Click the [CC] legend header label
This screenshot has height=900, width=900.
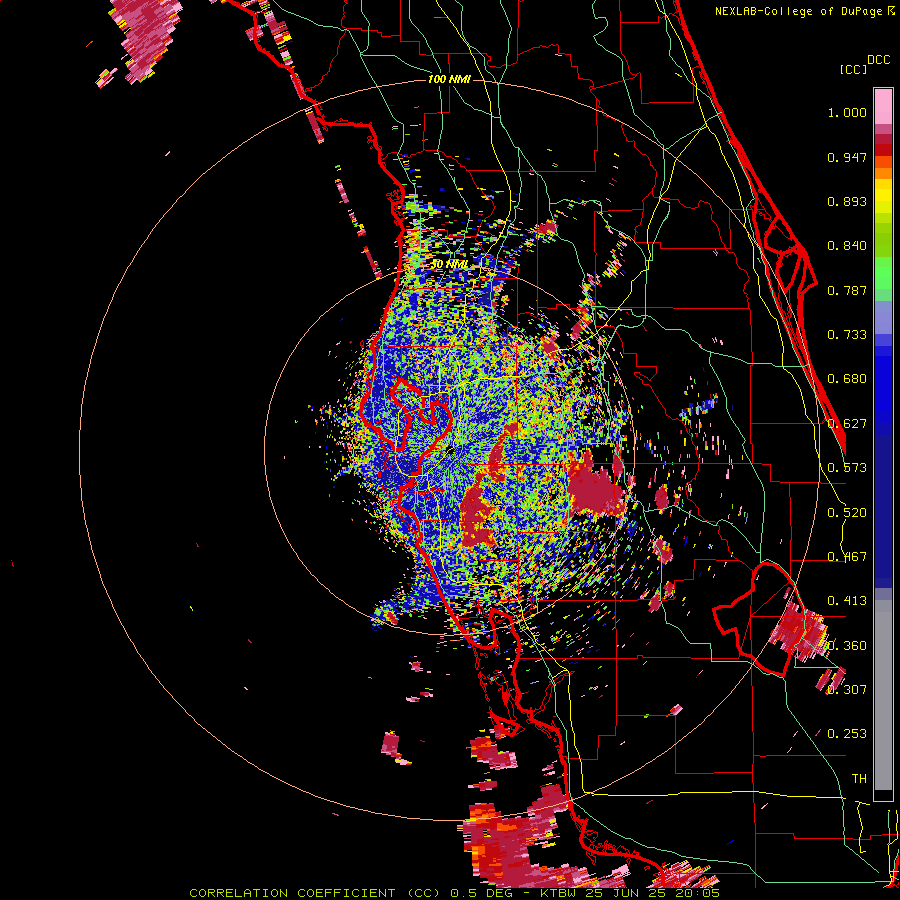852,69
